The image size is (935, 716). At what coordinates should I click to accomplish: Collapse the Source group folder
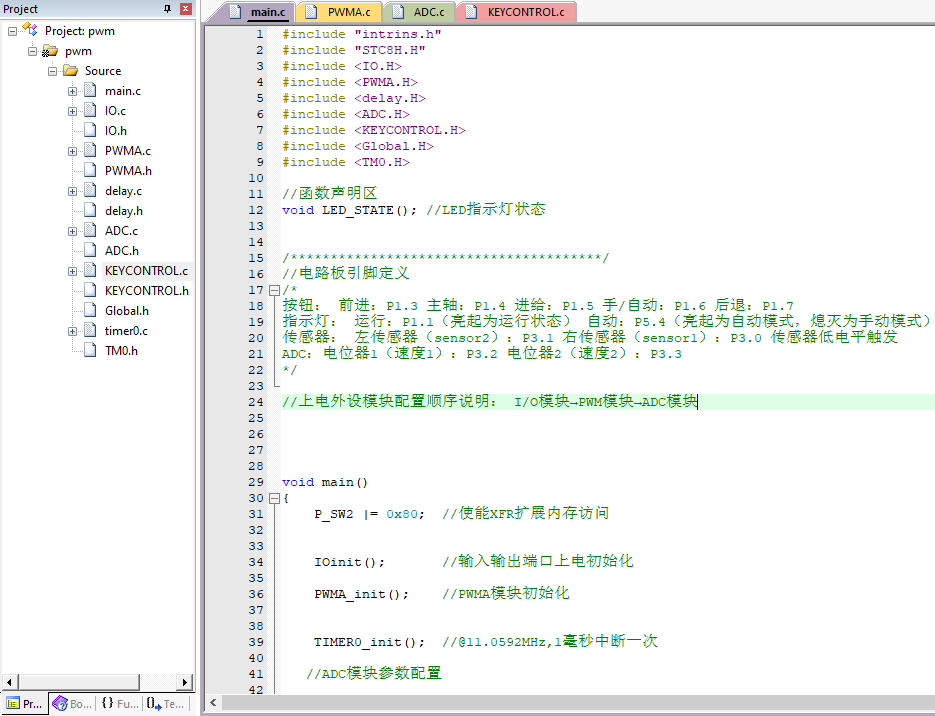52,71
